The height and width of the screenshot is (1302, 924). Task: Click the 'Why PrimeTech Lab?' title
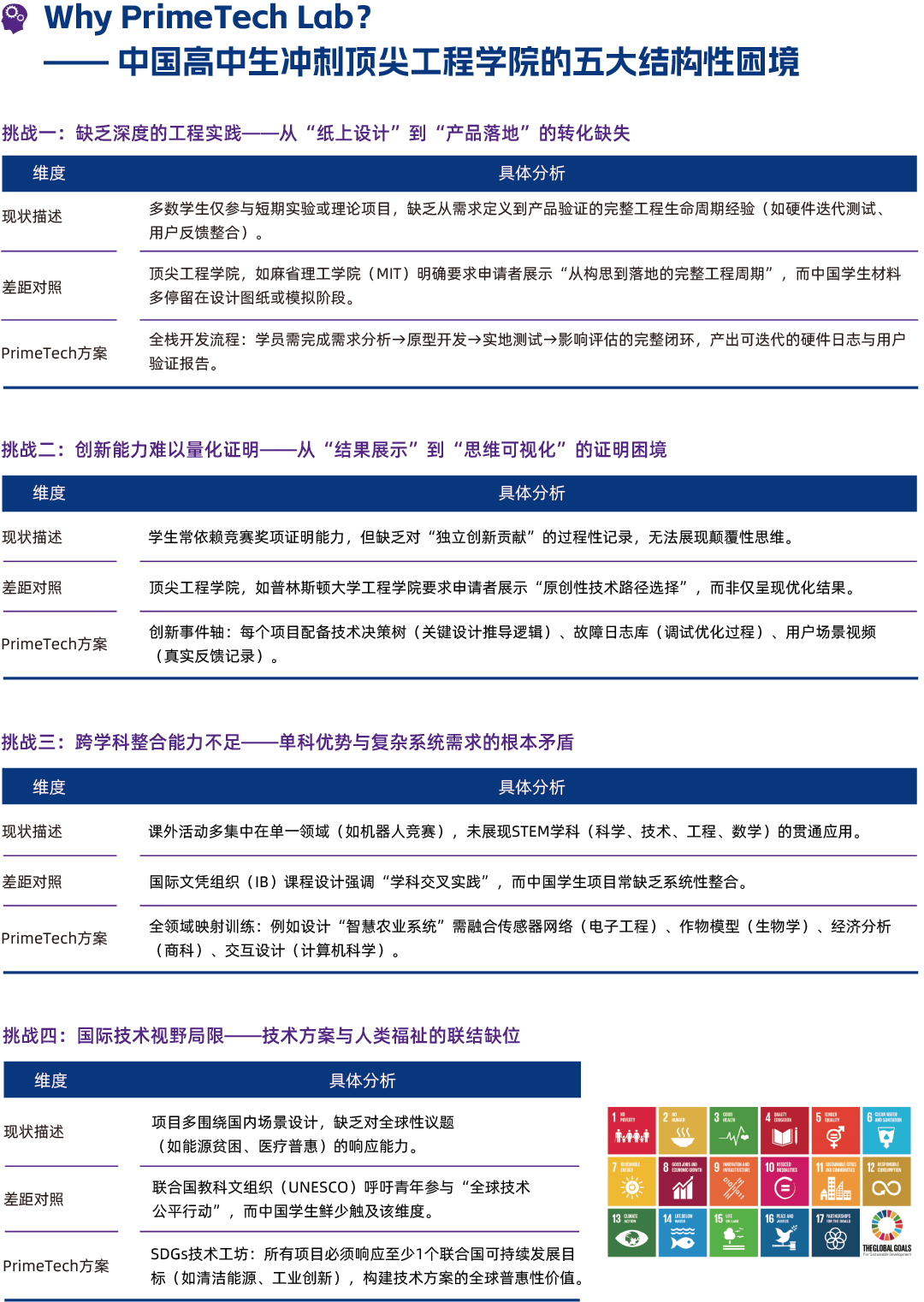pos(208,17)
